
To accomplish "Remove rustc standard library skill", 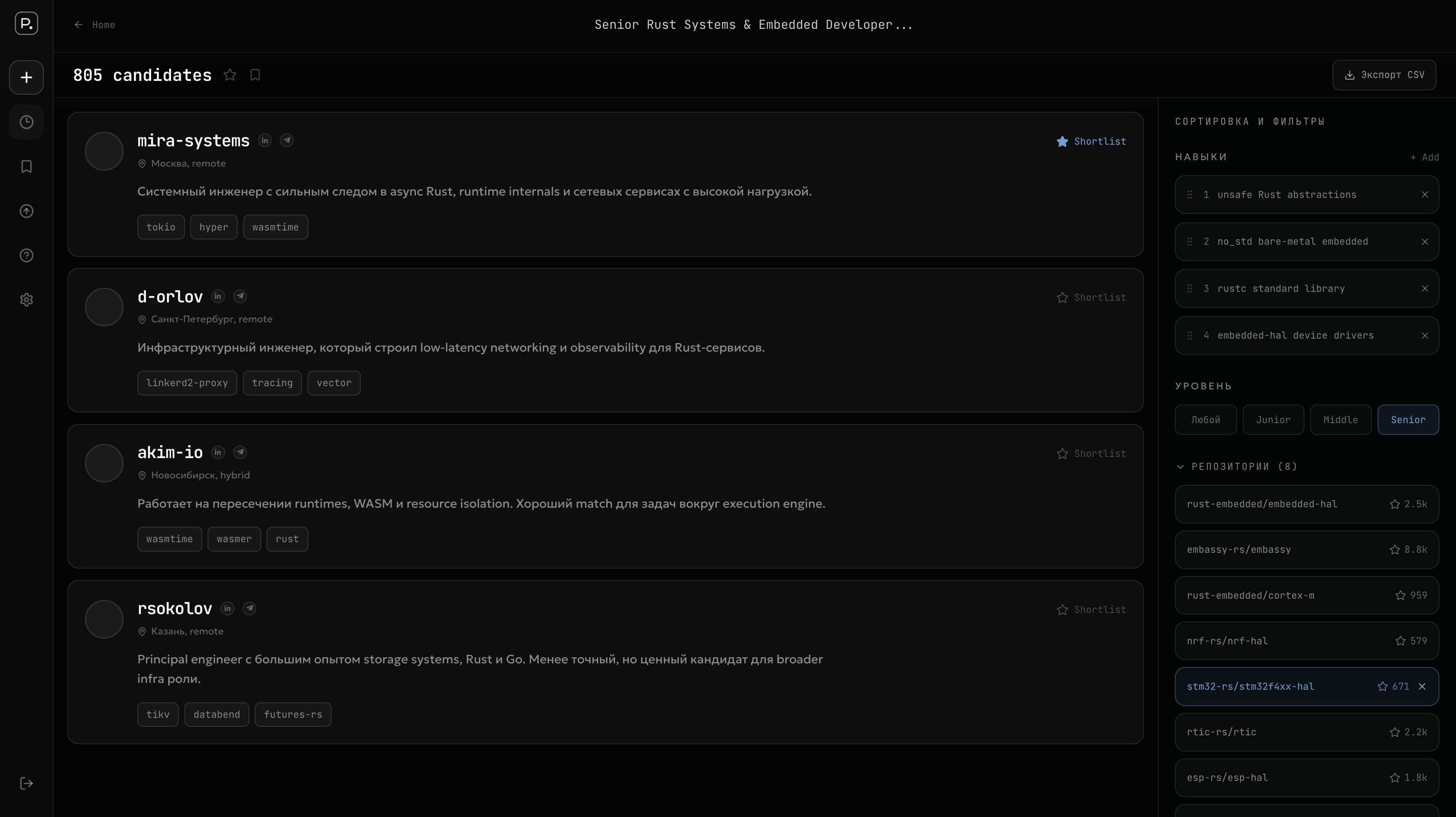I will [x=1424, y=288].
